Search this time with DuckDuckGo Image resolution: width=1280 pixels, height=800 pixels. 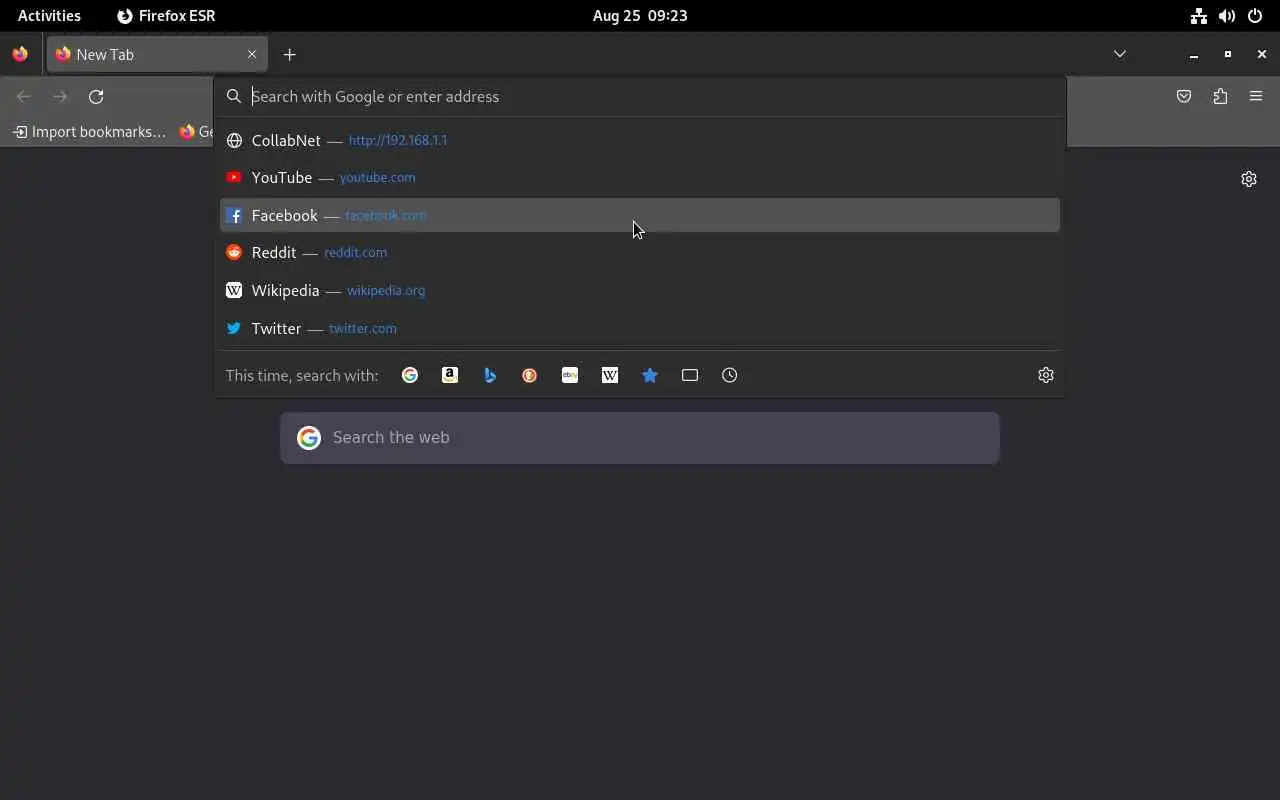click(x=530, y=375)
